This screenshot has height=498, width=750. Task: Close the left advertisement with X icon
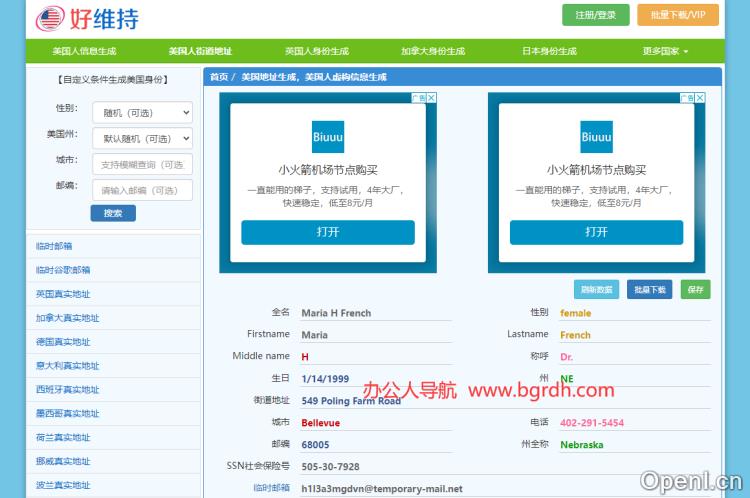click(x=431, y=98)
